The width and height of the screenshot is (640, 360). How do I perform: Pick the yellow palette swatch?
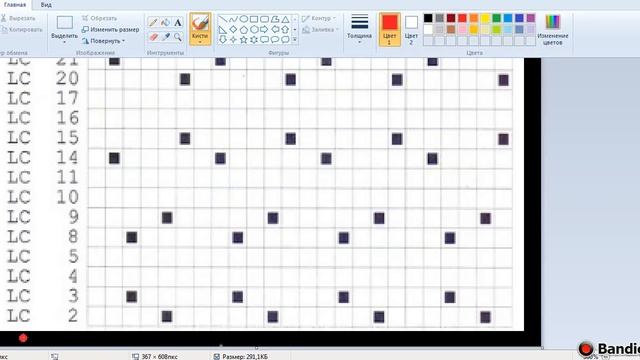point(485,18)
